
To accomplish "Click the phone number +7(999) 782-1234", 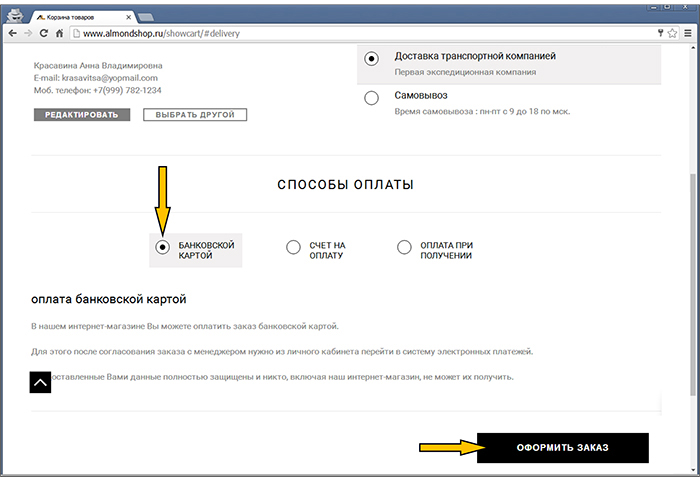I will [127, 90].
